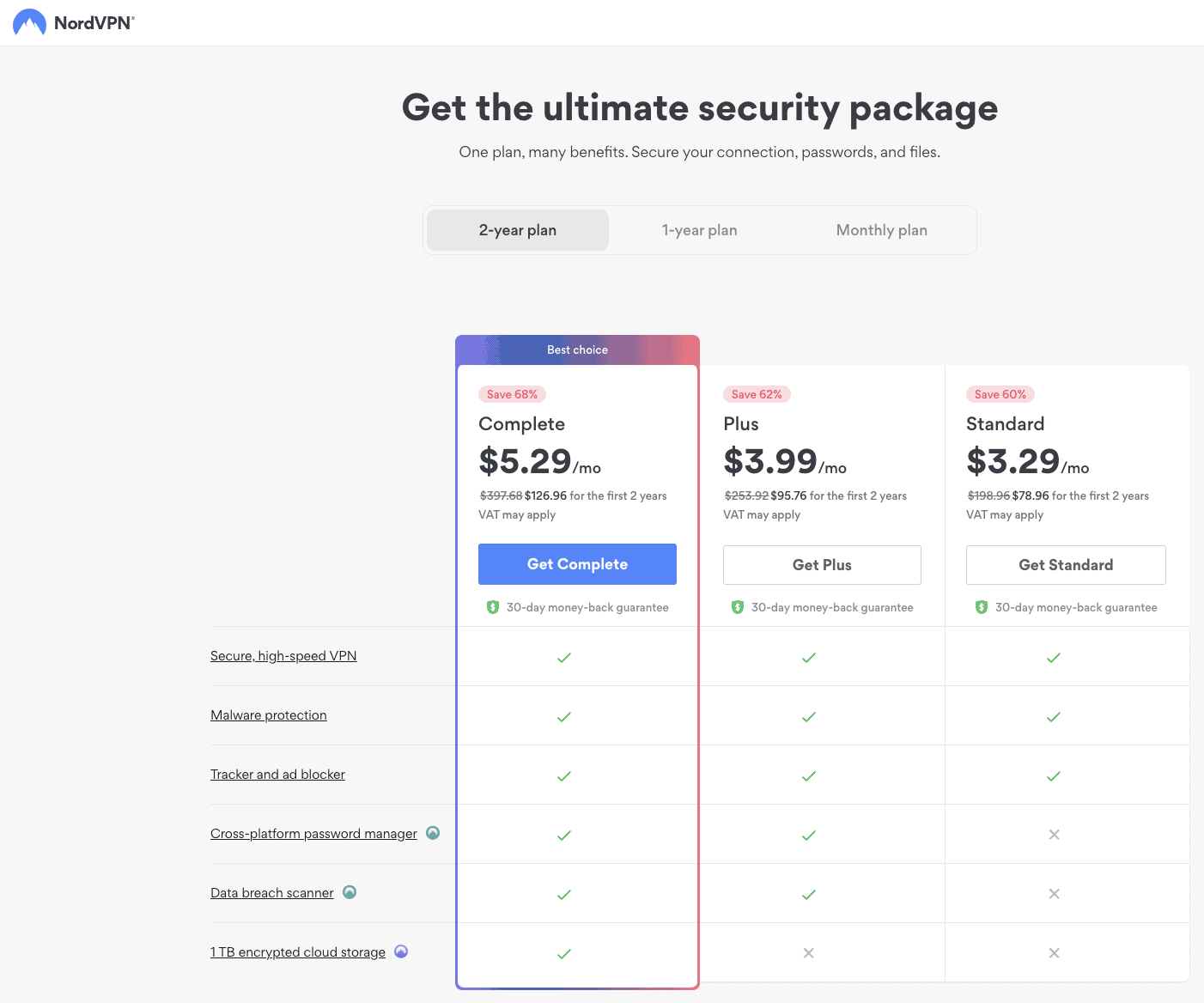1204x1003 pixels.
Task: Open the Secure, high-speed VPN feature link
Action: click(283, 655)
